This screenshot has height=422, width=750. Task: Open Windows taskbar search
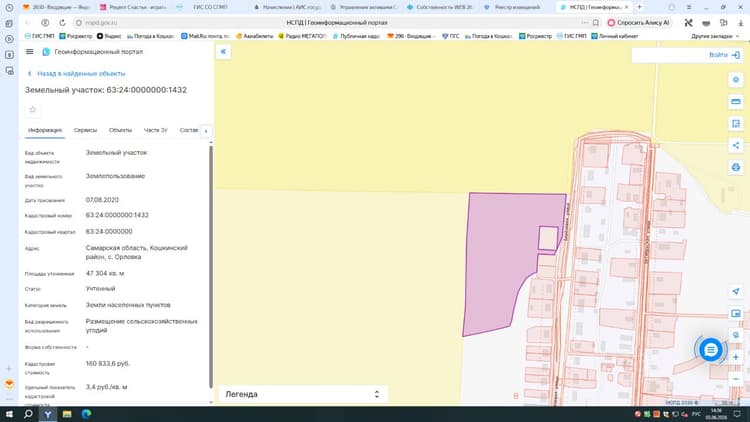point(28,414)
